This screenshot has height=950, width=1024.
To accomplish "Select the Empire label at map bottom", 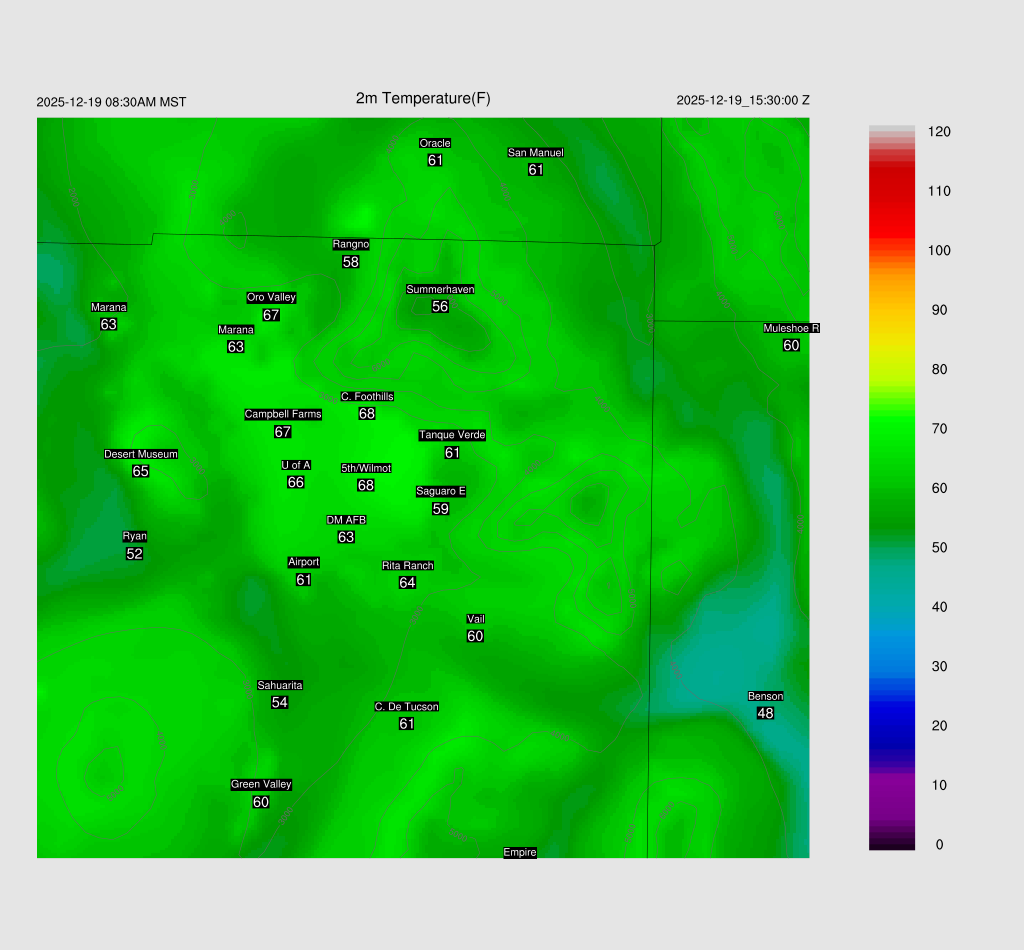I will (520, 853).
